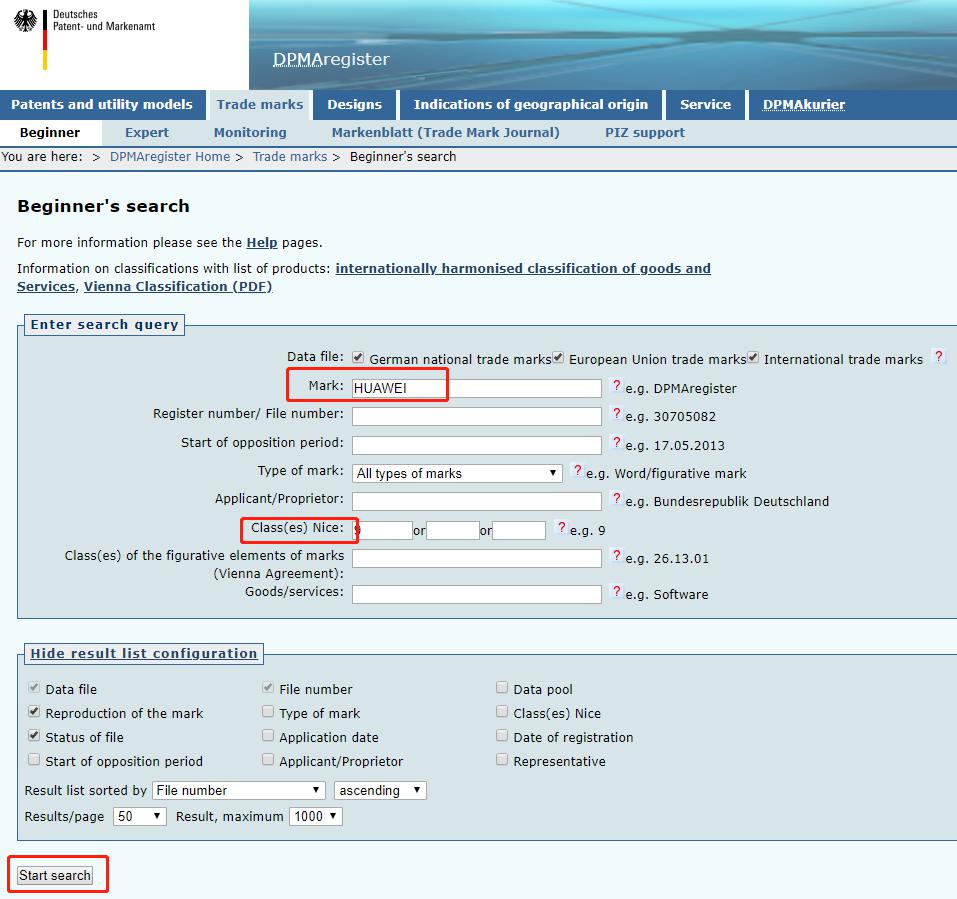Toggle International trade marks checkbox
This screenshot has height=899, width=957.
(x=753, y=358)
